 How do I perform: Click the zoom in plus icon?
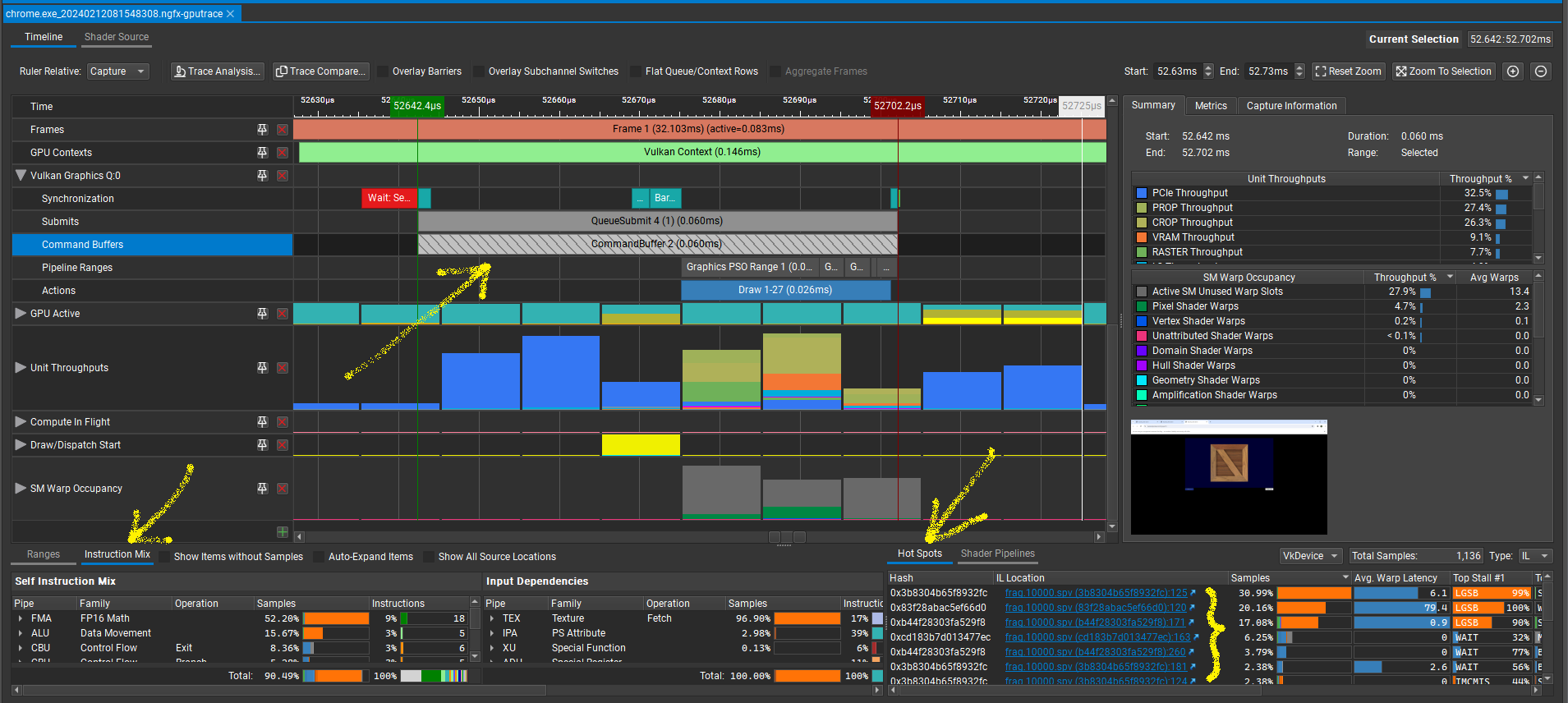click(x=1513, y=71)
